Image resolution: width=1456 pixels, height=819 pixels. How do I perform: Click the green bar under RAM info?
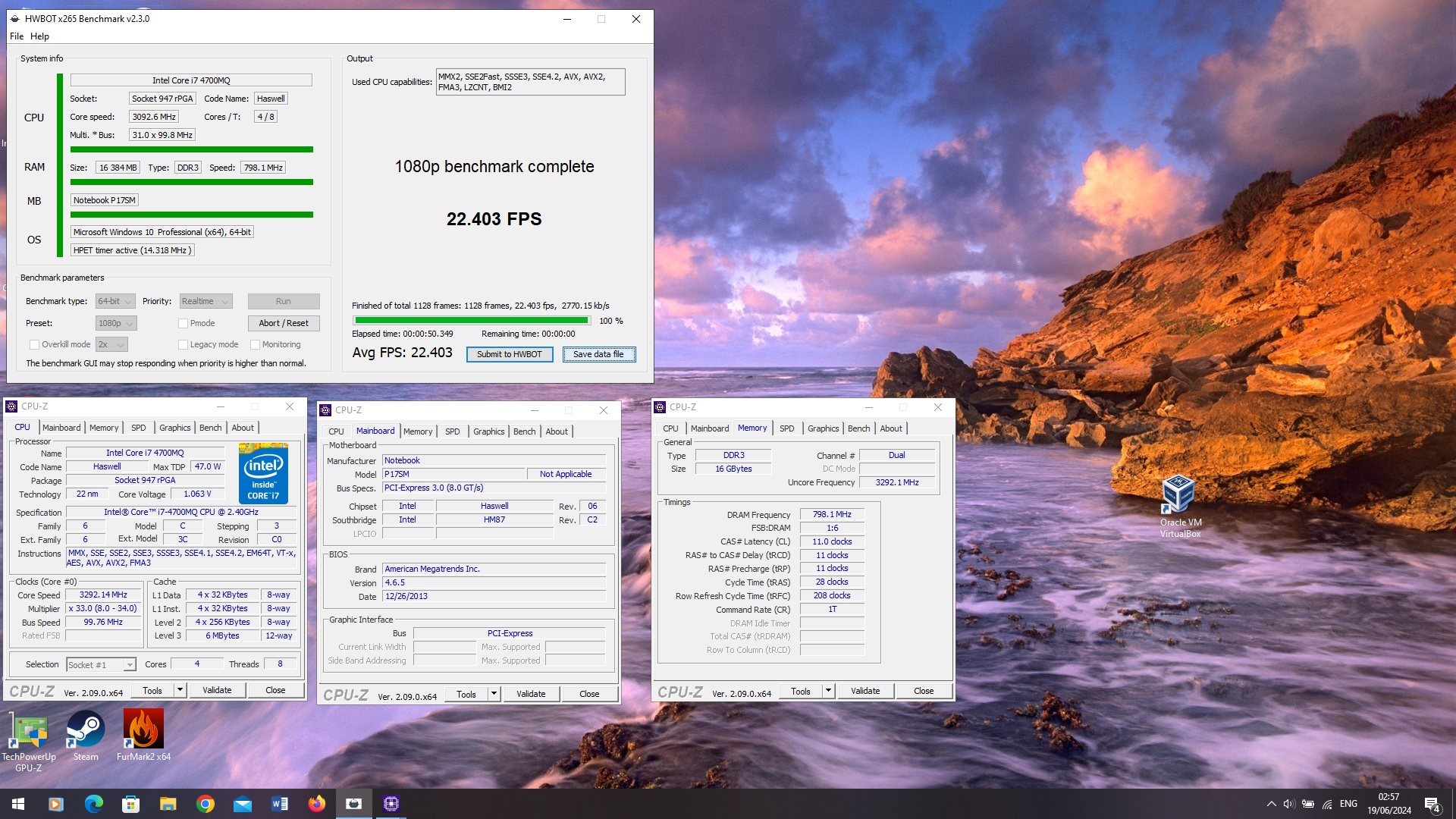pos(191,182)
